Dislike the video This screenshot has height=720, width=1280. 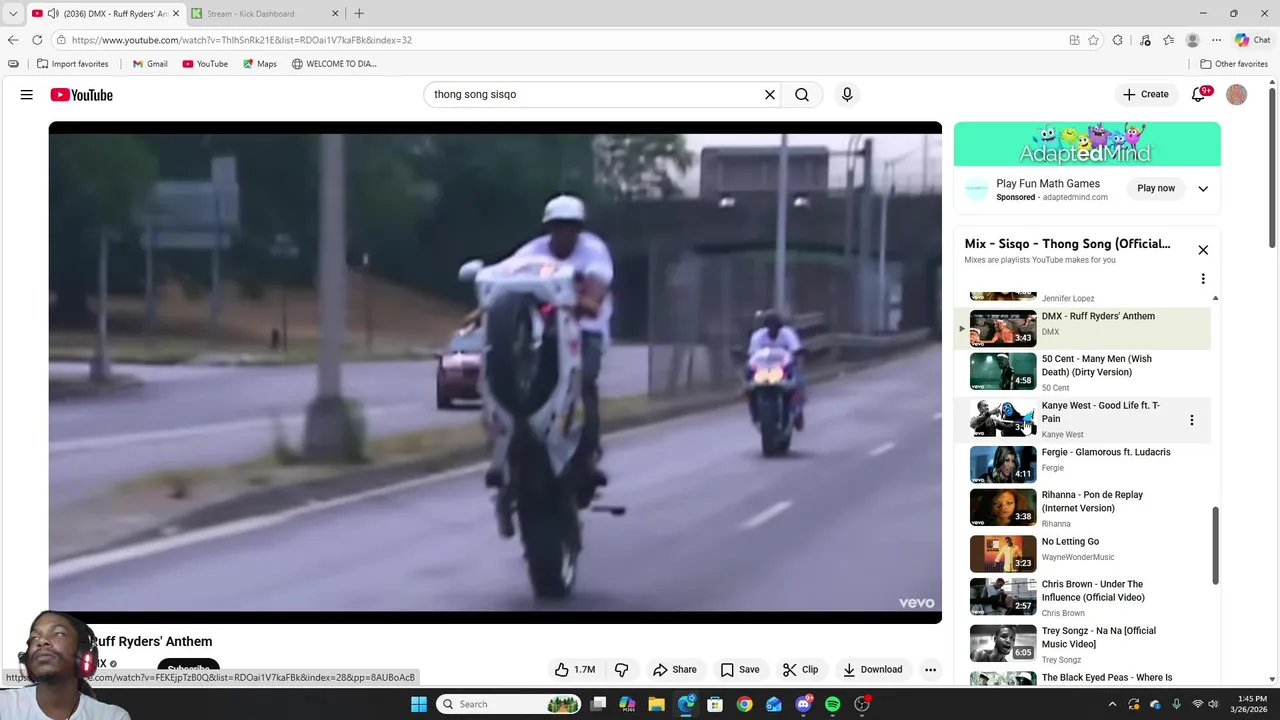[621, 670]
